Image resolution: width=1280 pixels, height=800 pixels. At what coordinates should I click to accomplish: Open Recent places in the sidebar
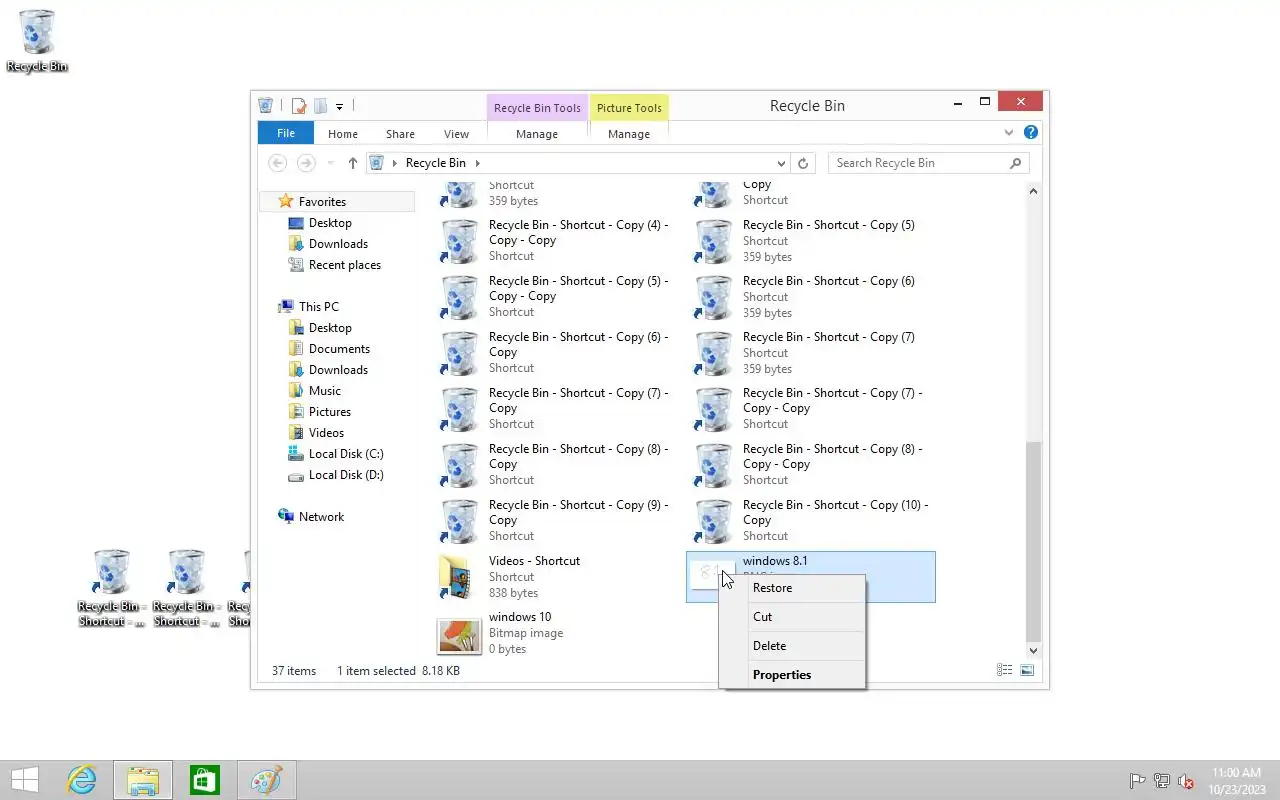[345, 265]
